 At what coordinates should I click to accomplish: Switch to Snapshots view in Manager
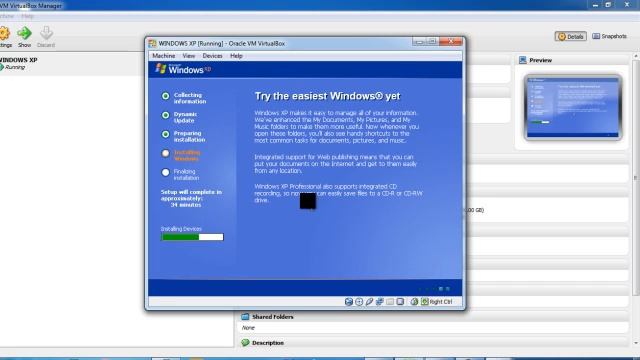click(x=609, y=36)
